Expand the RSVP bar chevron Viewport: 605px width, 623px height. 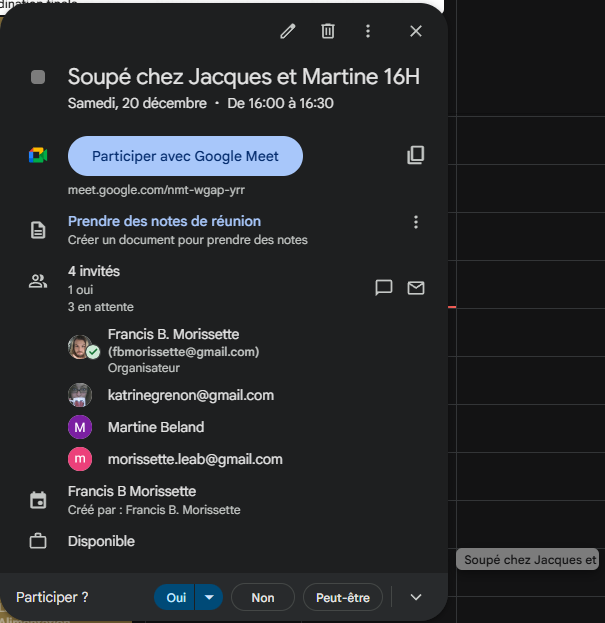coord(417,597)
